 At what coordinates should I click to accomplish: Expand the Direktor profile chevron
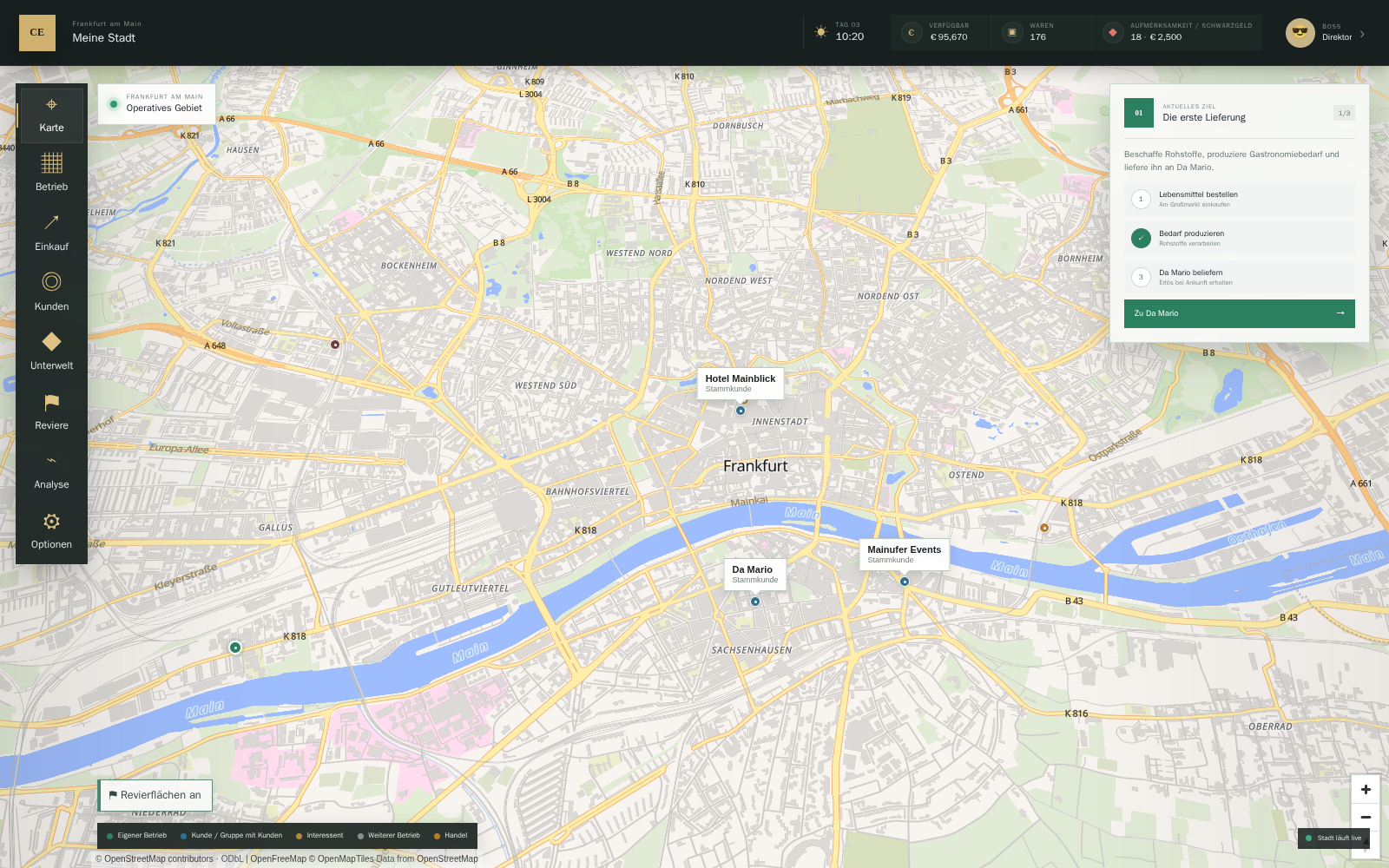[1362, 34]
